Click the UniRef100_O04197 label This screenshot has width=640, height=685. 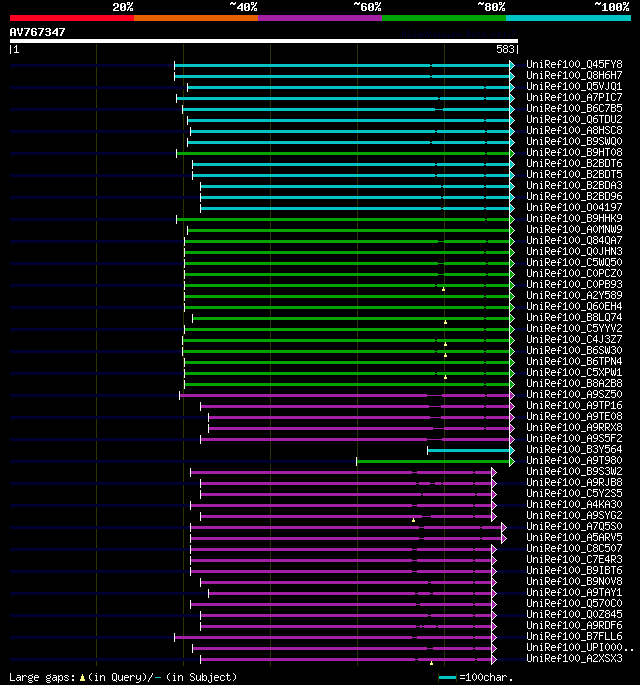click(x=574, y=207)
